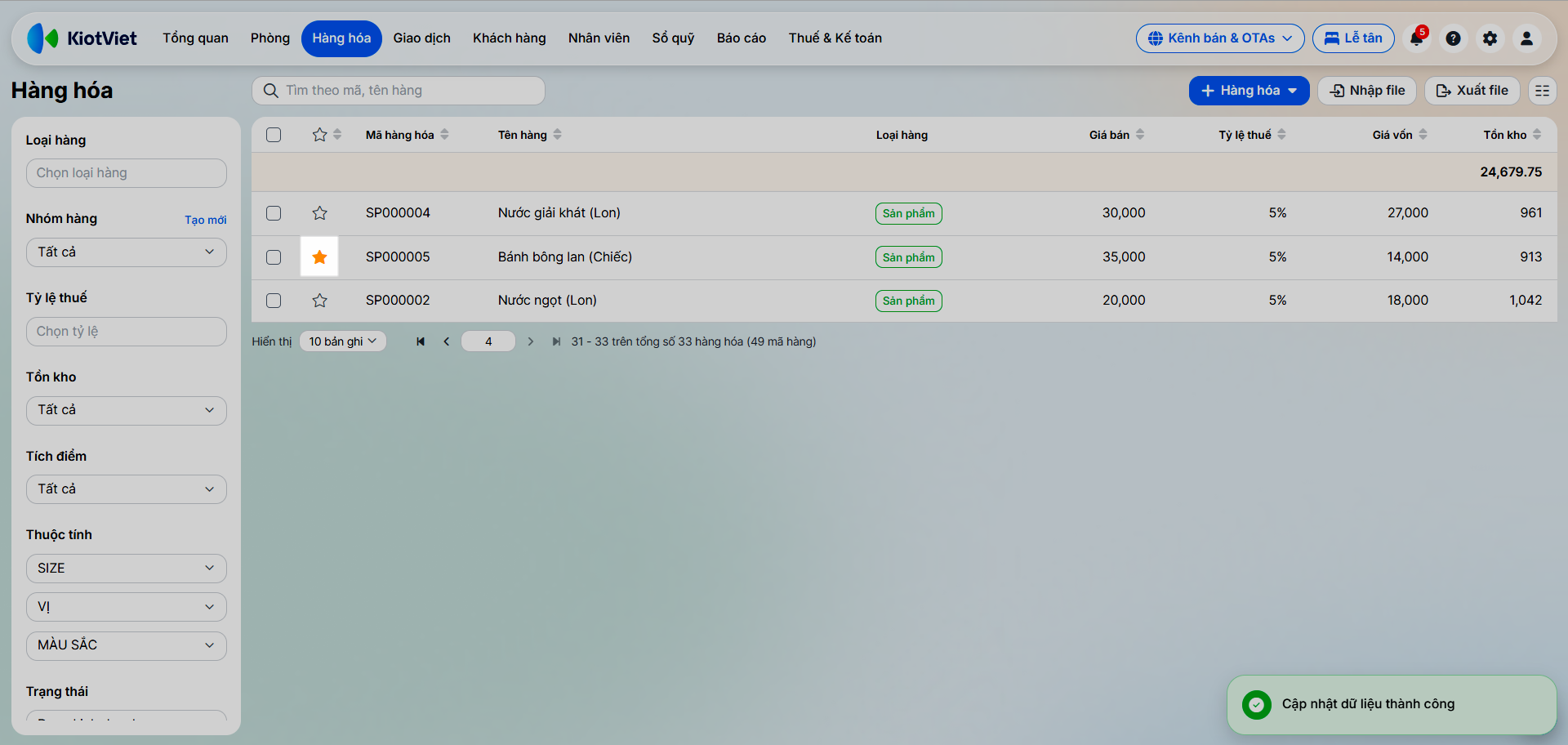Screen dimensions: 1568x745
Task: Sort by Tỷ lệ thuế column arrows
Action: point(1281,135)
